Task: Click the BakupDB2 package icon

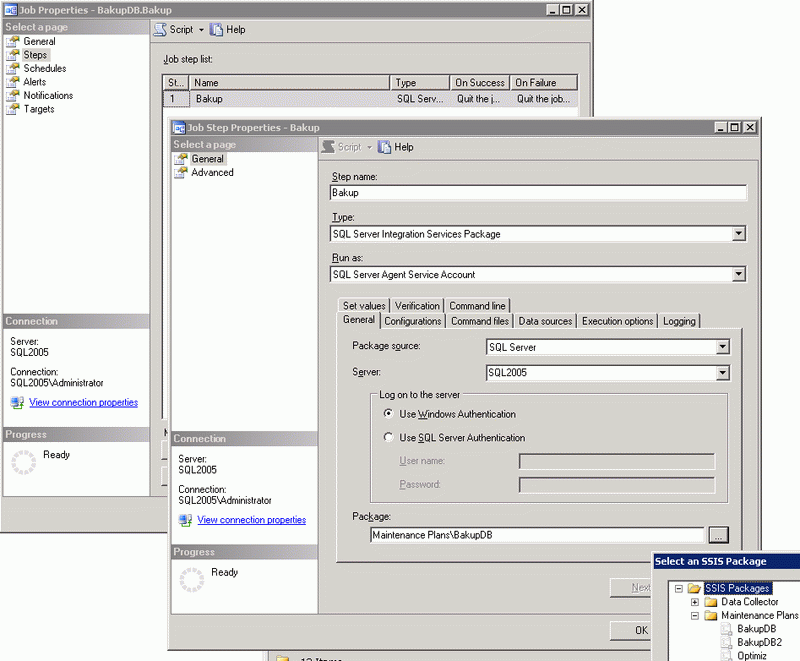Action: click(x=727, y=643)
